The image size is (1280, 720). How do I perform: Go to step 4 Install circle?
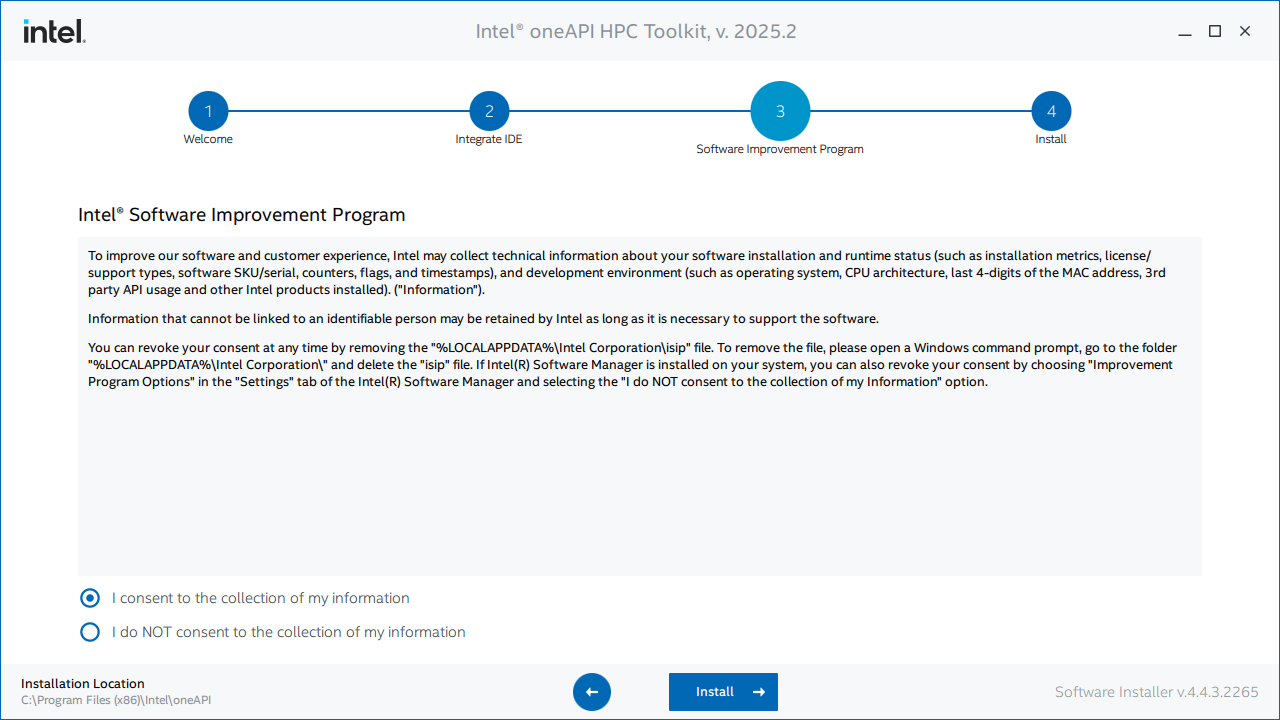(1051, 111)
